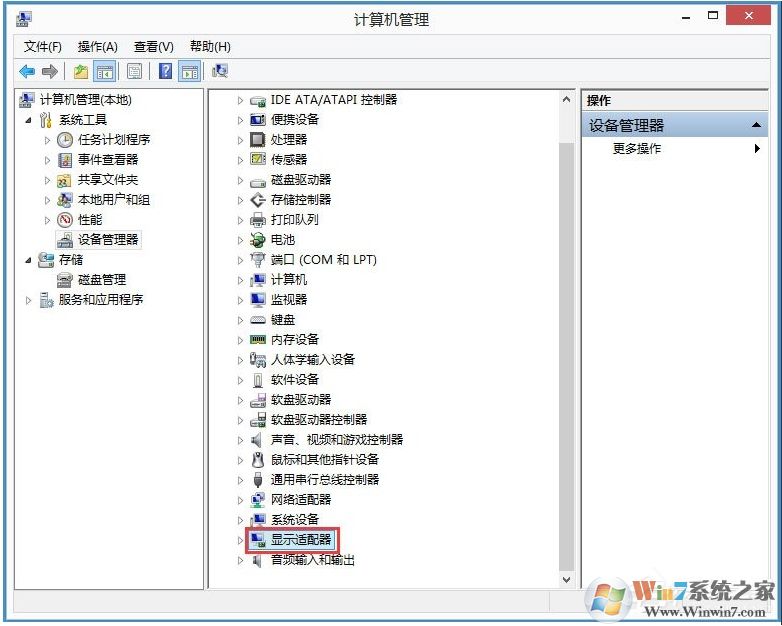Collapse the 系统工具 tree node
This screenshot has height=626, width=782.
28,120
